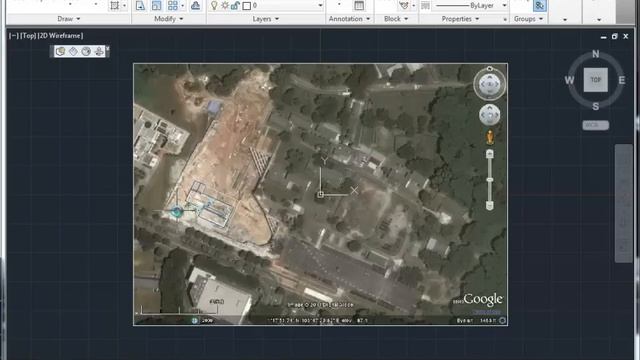Click the blue circular marker on the map
The width and height of the screenshot is (640, 360).
[177, 211]
